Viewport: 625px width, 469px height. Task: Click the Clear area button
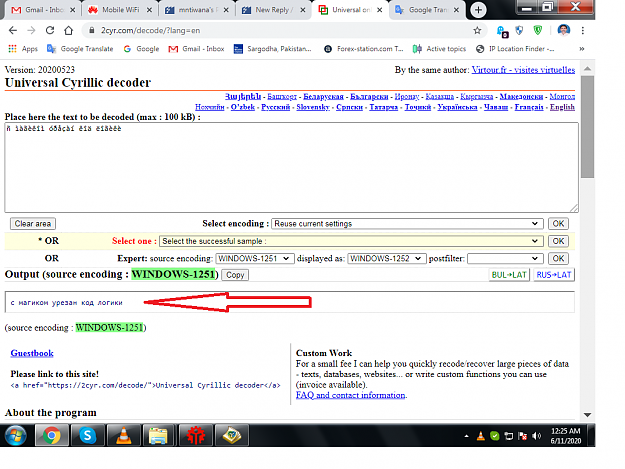33,224
